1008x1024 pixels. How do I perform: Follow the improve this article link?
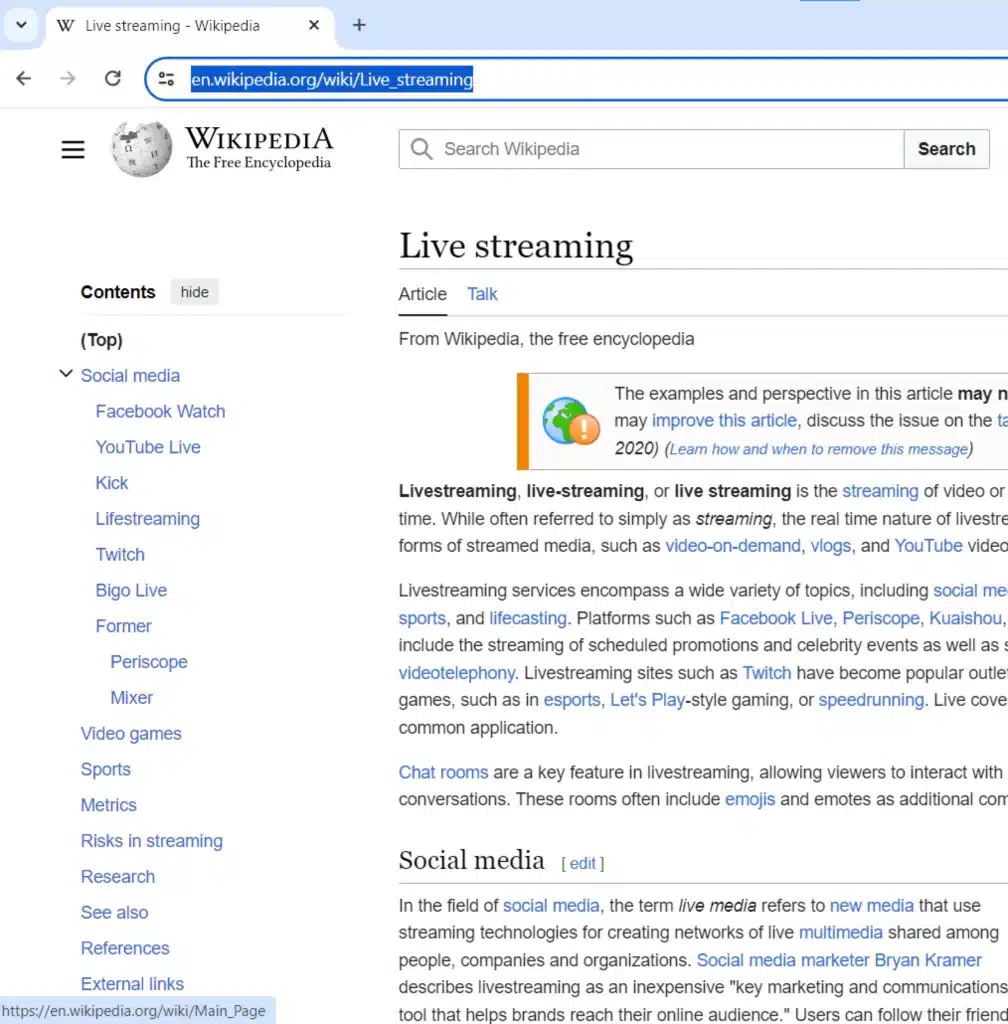click(725, 421)
